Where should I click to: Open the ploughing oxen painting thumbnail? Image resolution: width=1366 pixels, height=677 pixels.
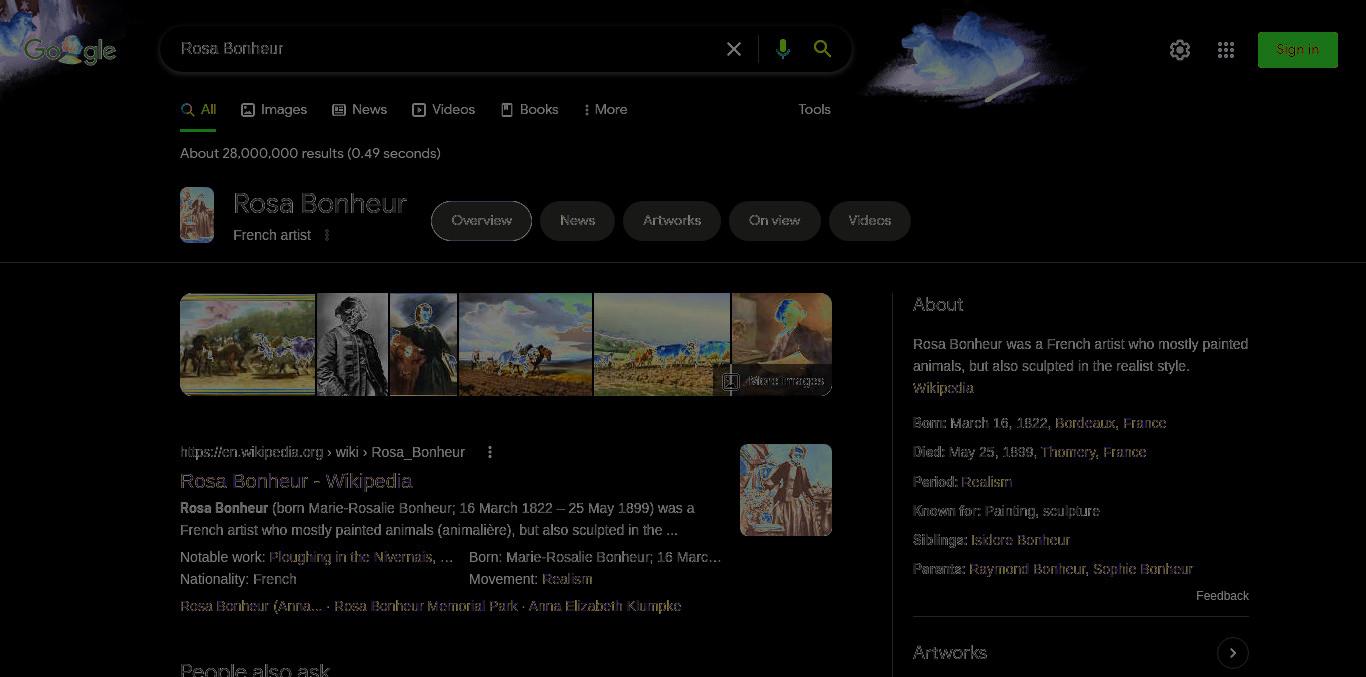click(x=525, y=345)
